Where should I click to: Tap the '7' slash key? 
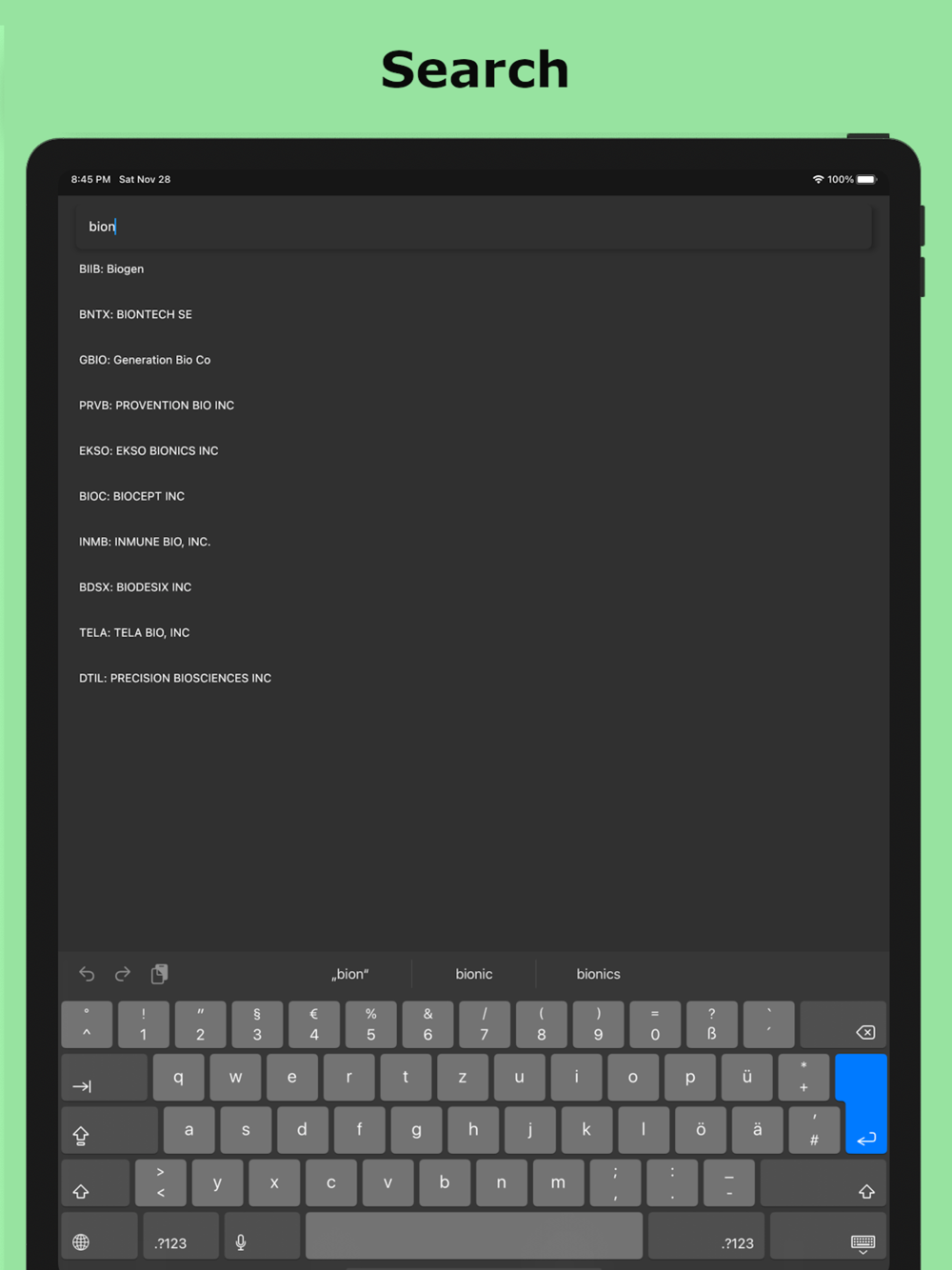coord(485,1024)
